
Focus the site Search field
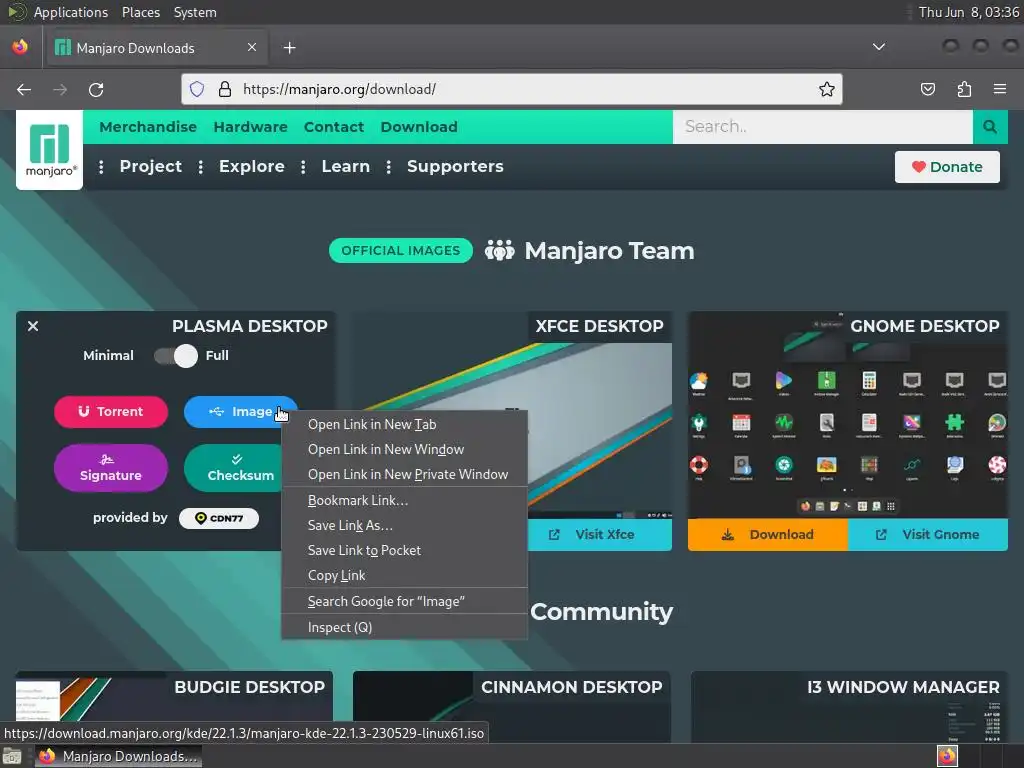pos(823,127)
